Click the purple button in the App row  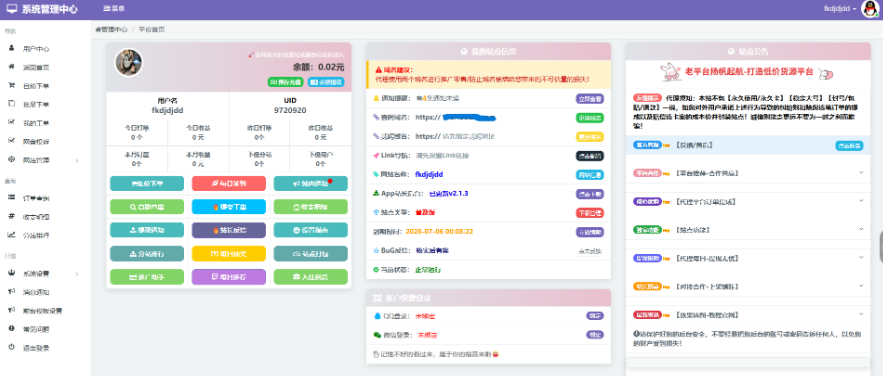(x=590, y=194)
